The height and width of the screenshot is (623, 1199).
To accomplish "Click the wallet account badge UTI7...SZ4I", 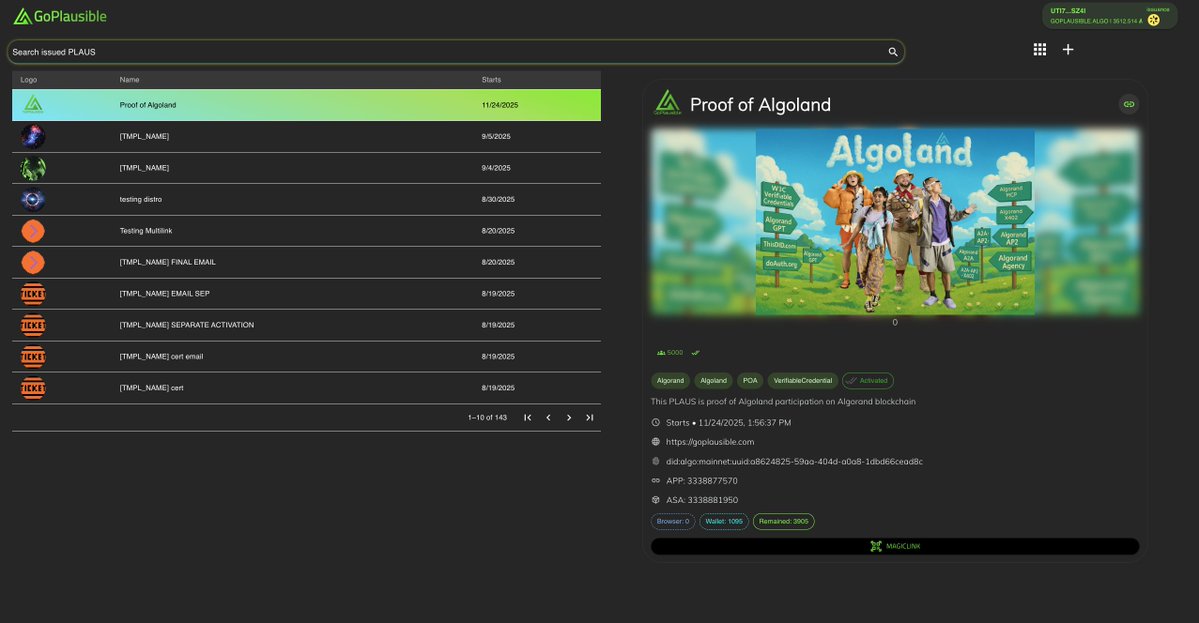I will click(1110, 16).
